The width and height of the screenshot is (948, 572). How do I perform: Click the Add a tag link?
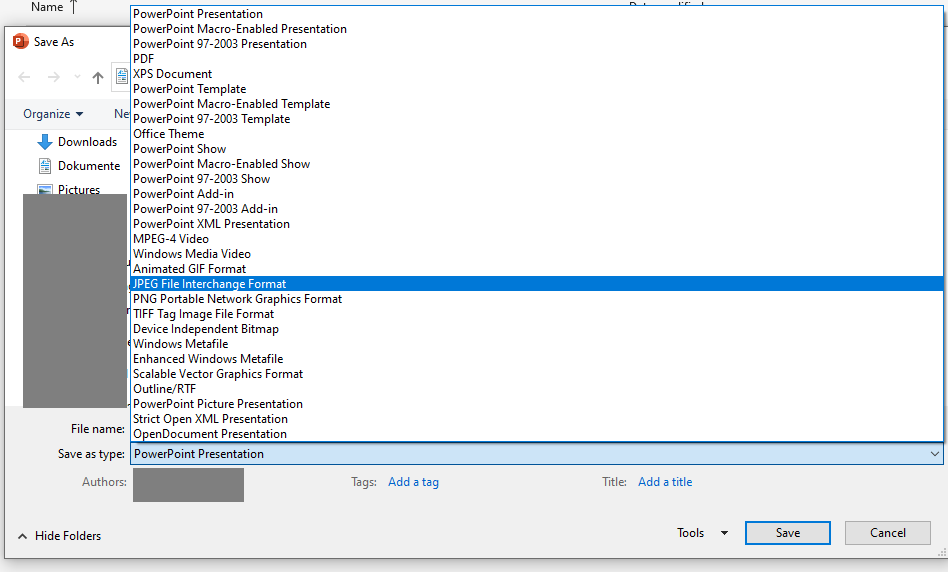(x=413, y=482)
